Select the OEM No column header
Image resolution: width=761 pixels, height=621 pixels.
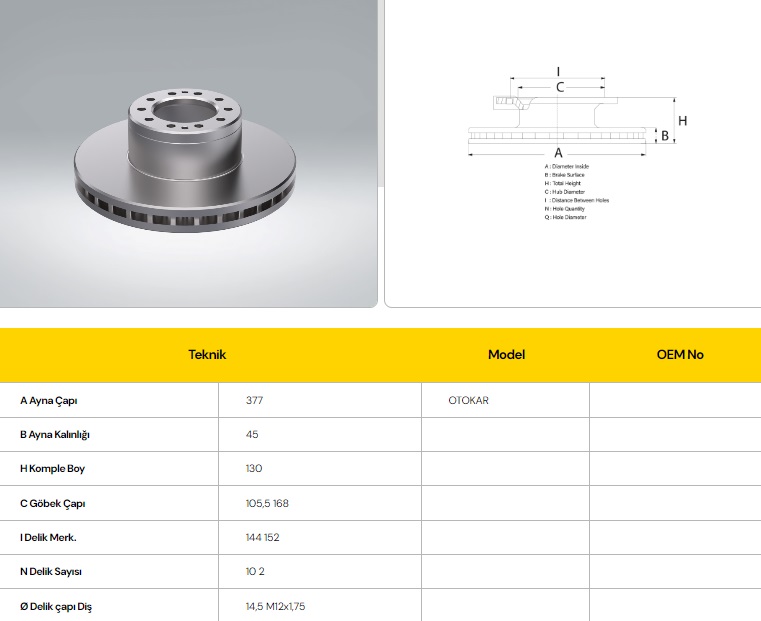coord(680,355)
